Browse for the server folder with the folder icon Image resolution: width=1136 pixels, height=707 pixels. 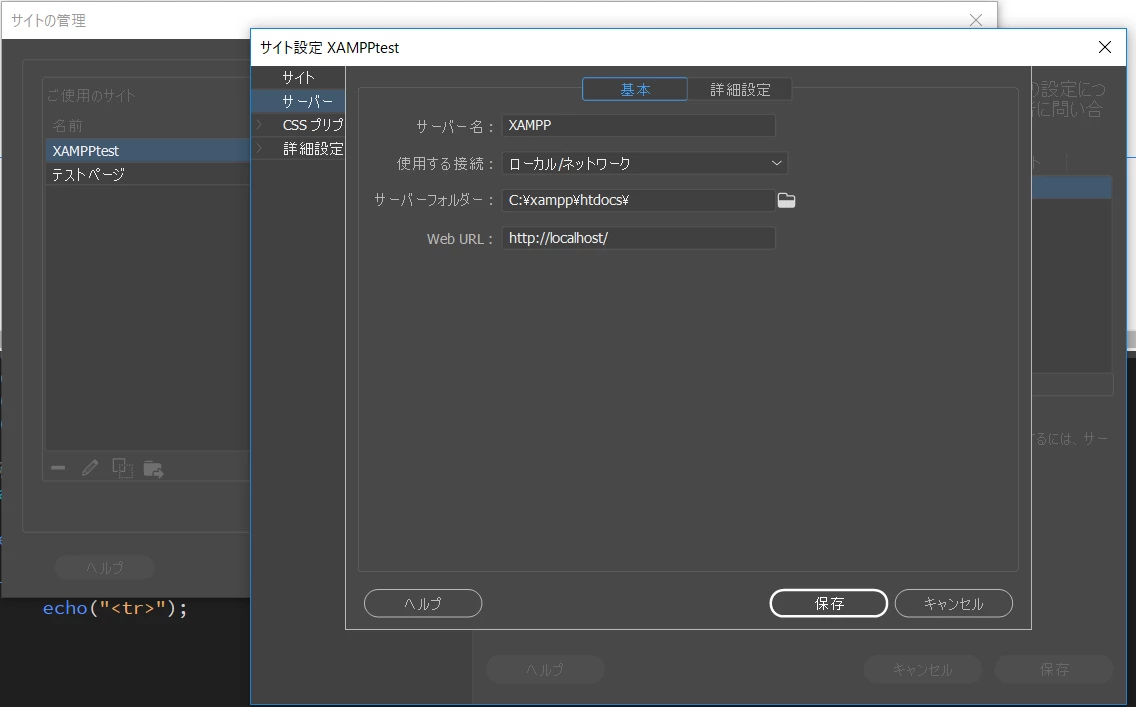pyautogui.click(x=786, y=201)
